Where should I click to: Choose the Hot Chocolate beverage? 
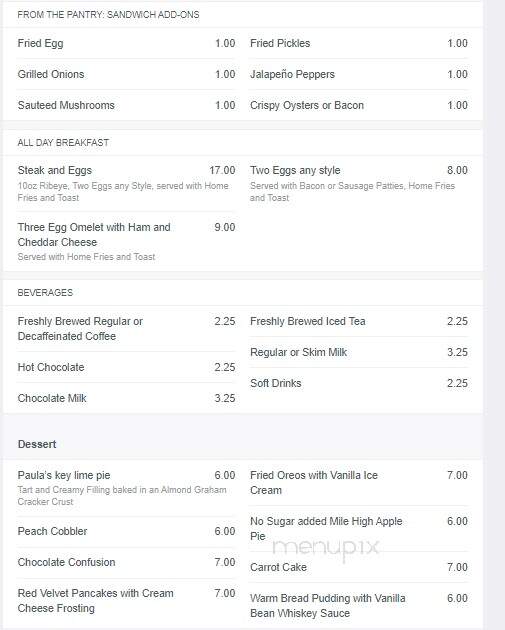126,367
